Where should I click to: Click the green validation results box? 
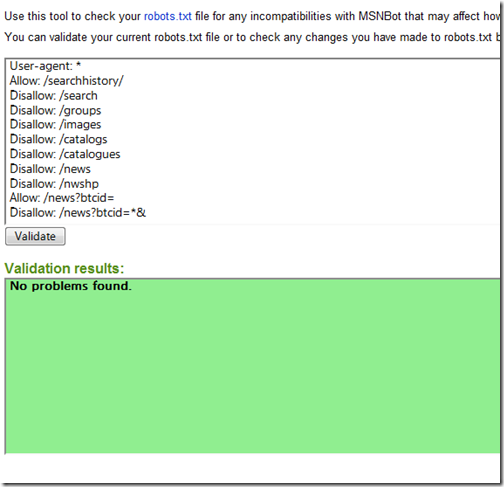(x=253, y=366)
